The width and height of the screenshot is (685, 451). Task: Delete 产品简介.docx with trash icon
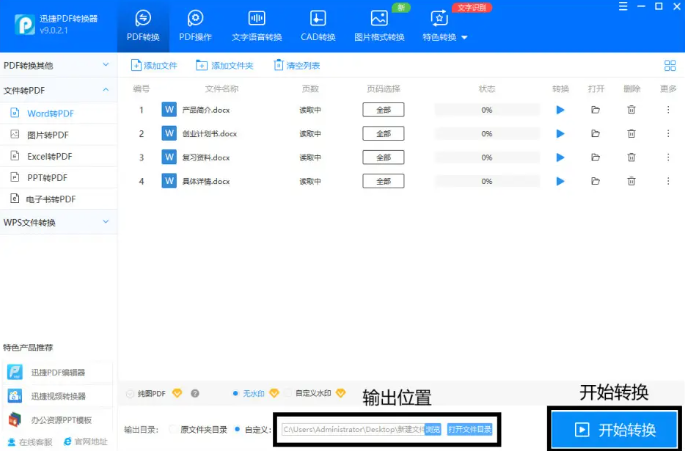[631, 110]
